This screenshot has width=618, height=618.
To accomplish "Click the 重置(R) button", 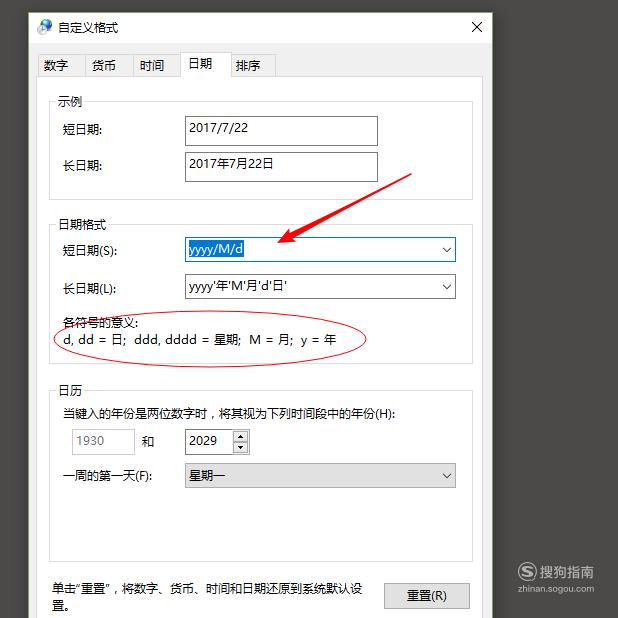I will point(427,596).
